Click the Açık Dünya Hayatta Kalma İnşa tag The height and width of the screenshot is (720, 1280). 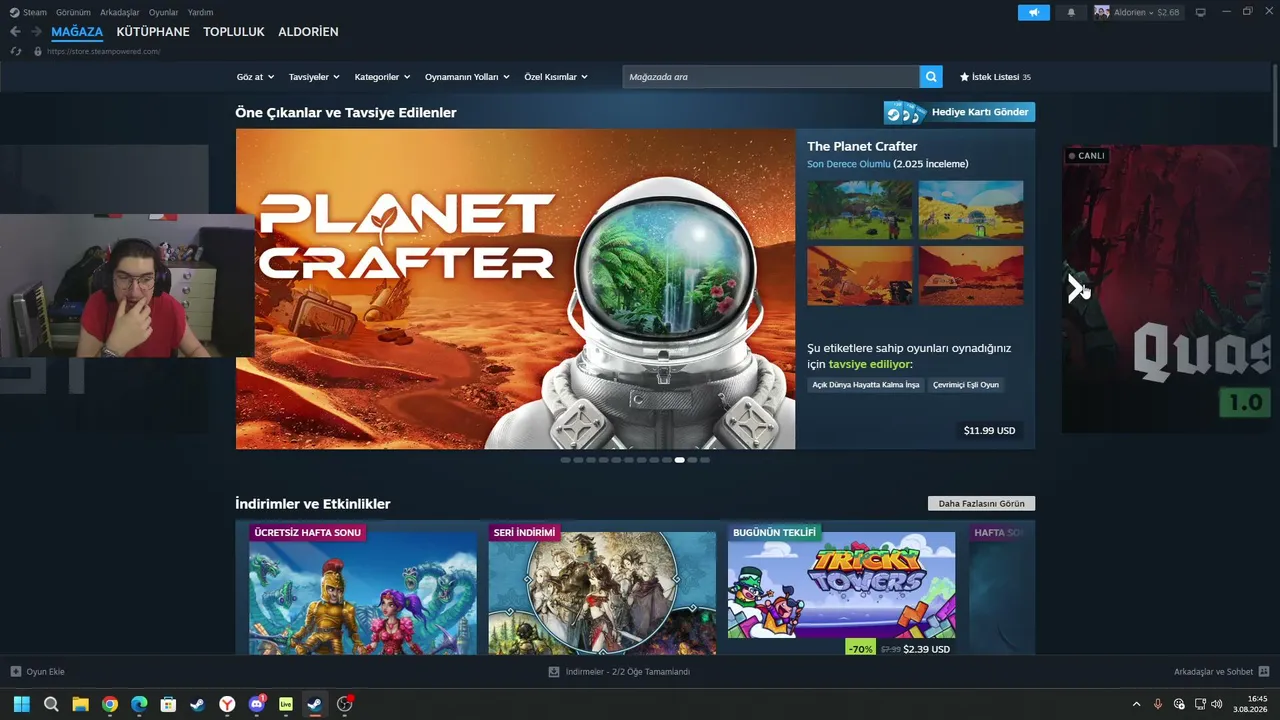click(x=866, y=385)
